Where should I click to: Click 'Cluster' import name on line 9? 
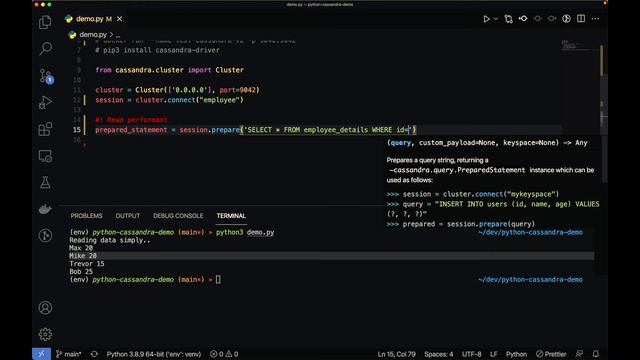(229, 70)
